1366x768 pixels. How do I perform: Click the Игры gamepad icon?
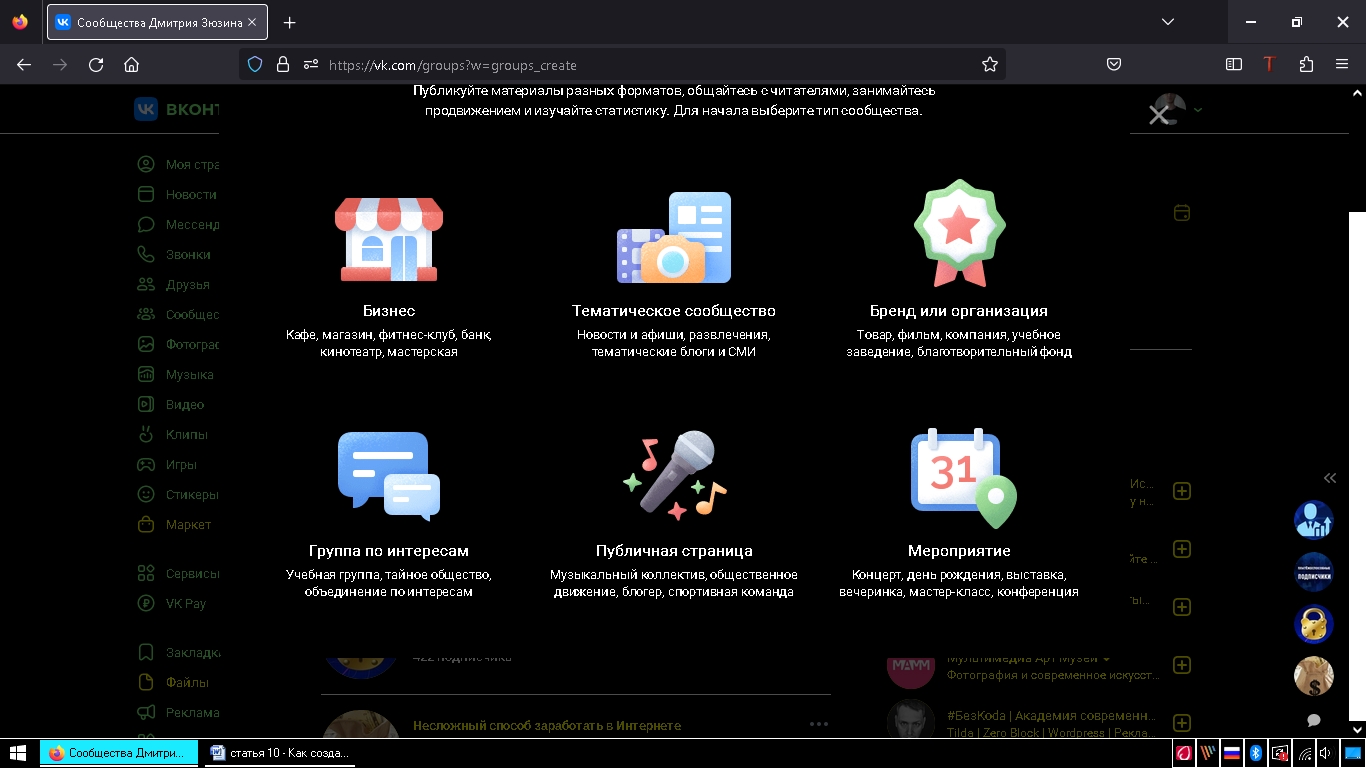coord(146,464)
